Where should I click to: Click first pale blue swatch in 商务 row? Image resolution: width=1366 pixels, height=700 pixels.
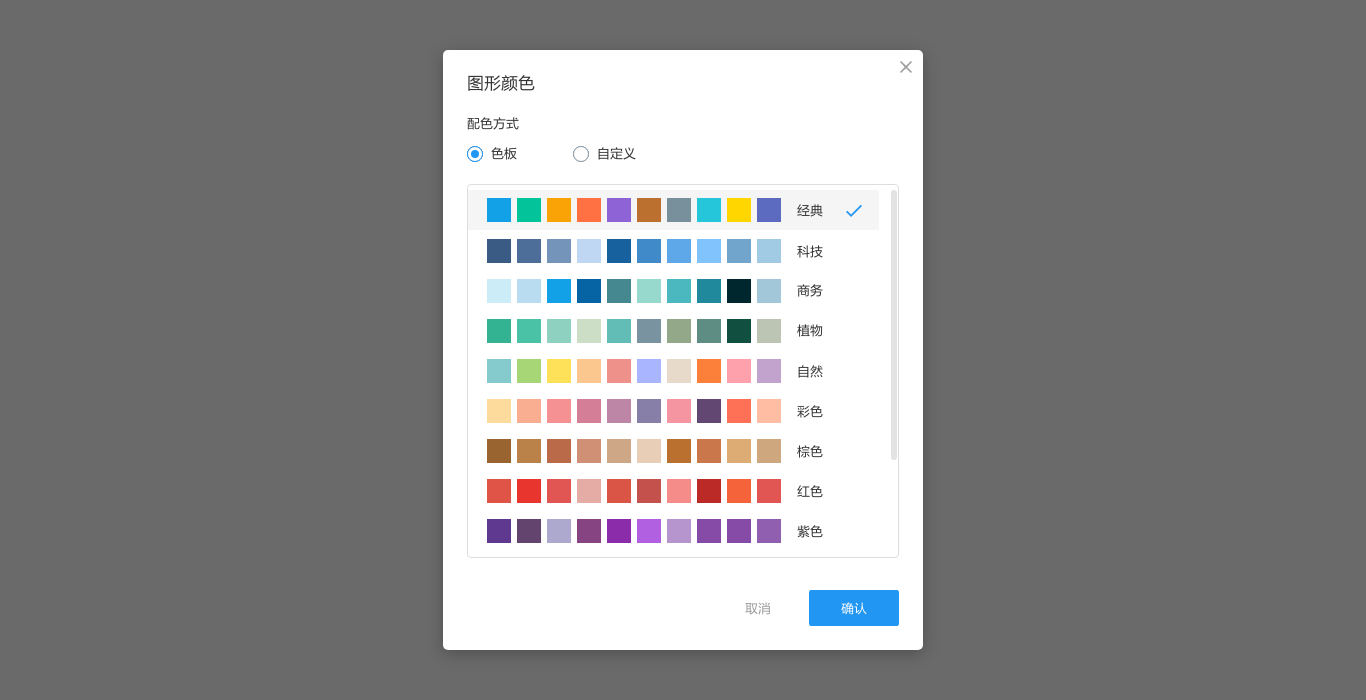tap(499, 291)
